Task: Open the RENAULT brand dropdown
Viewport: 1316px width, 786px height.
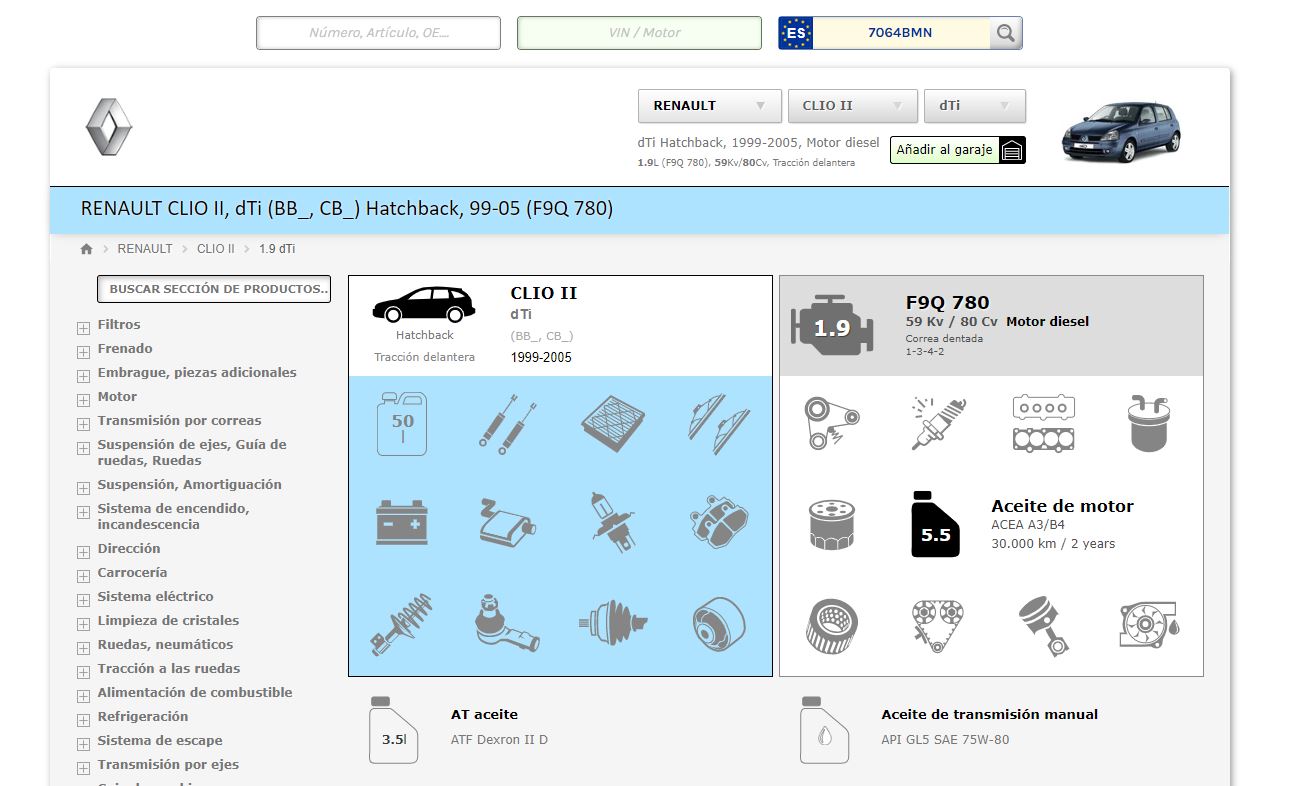Action: (x=709, y=106)
